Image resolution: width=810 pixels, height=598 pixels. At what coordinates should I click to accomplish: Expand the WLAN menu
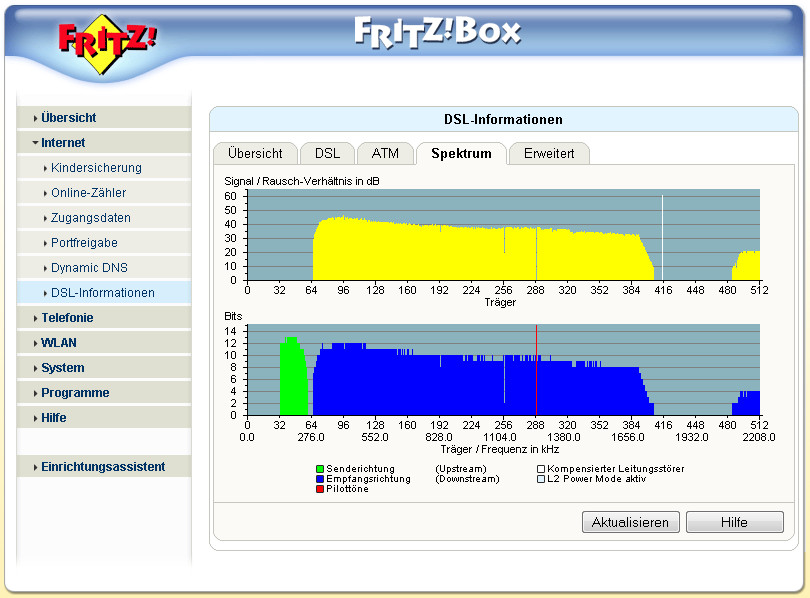[x=104, y=343]
